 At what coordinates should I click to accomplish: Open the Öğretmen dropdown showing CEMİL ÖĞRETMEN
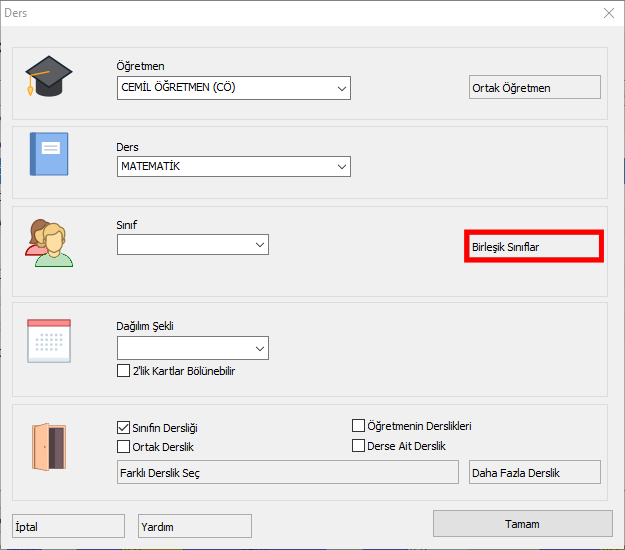(x=234, y=88)
